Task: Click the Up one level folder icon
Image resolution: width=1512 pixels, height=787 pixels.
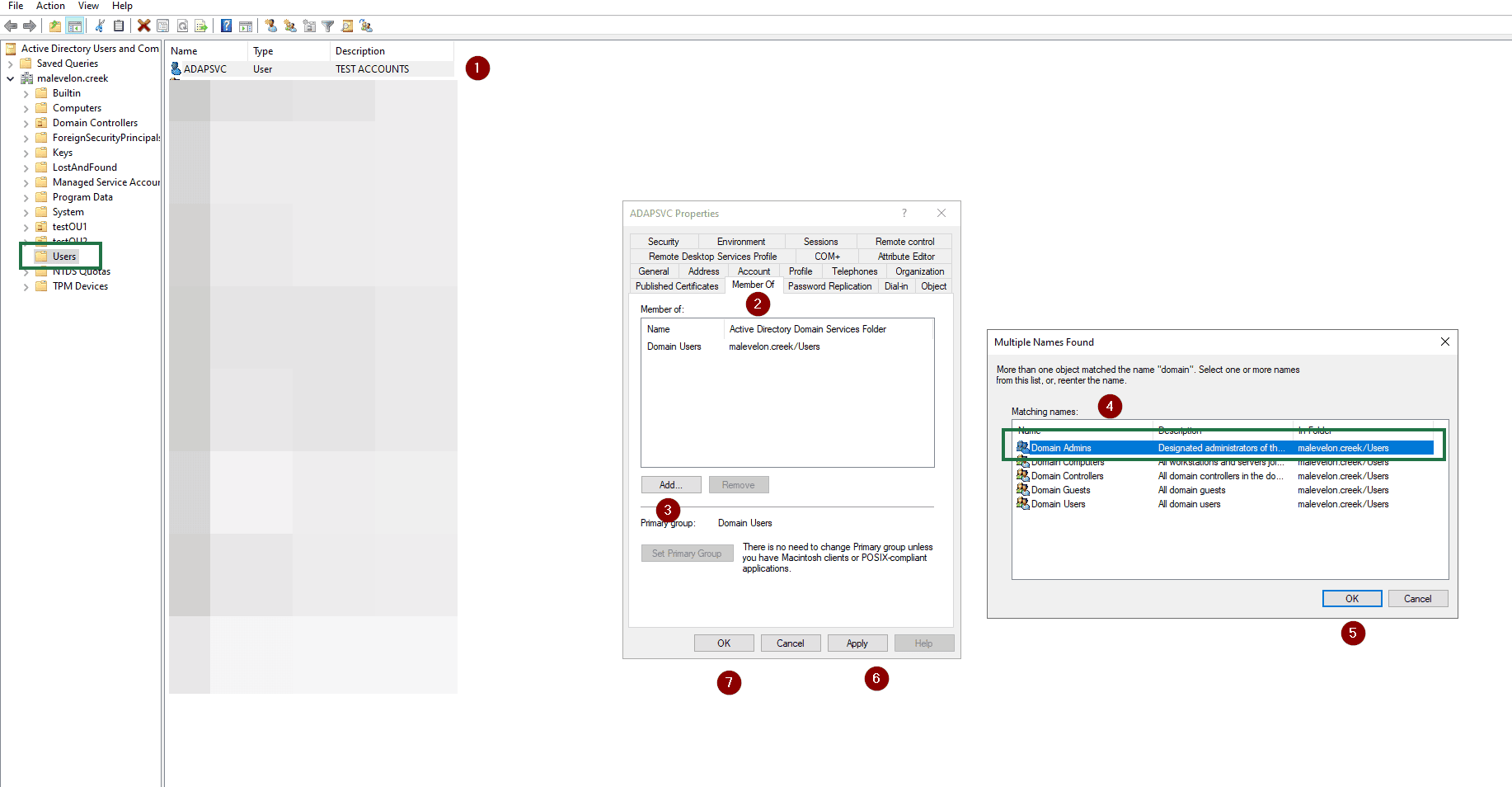Action: [55, 26]
